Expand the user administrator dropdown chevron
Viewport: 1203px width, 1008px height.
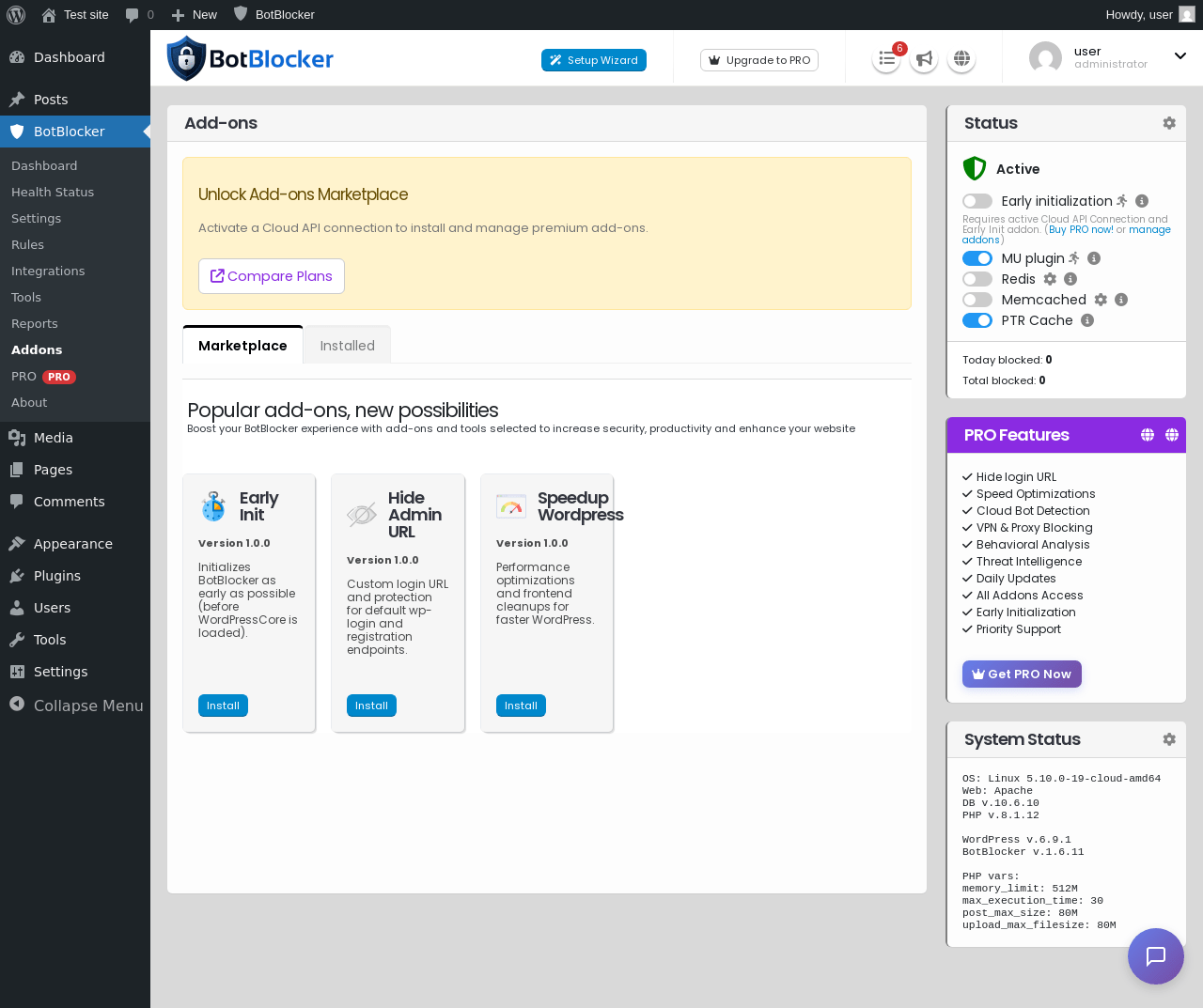coord(1180,56)
